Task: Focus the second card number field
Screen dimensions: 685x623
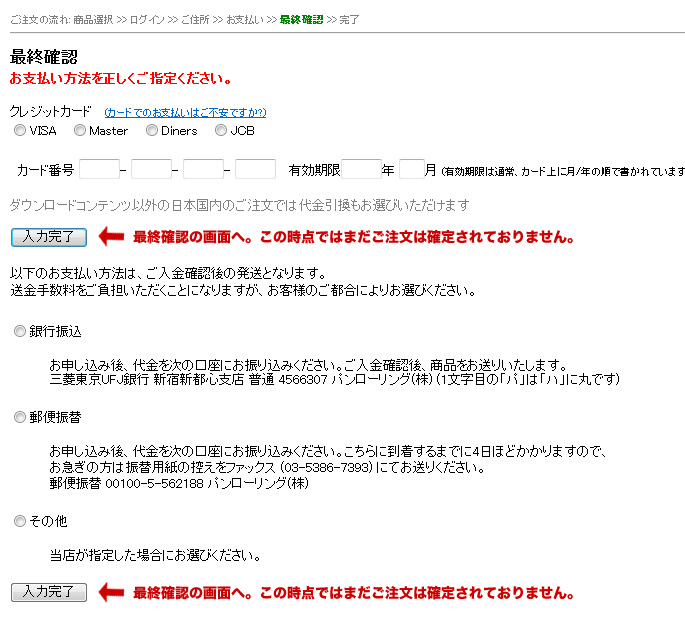Action: coord(151,170)
